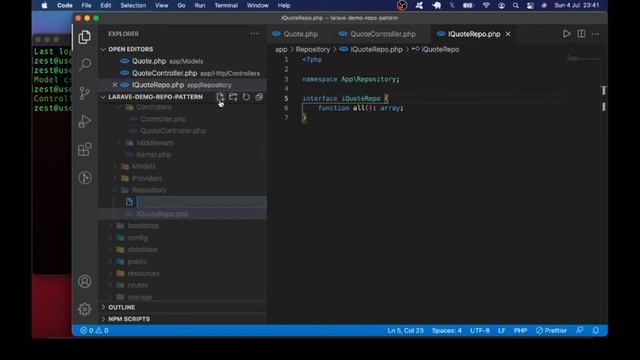The height and width of the screenshot is (360, 640).
Task: Close IQuoteRepo.php in Open Editors list
Action: (x=115, y=85)
